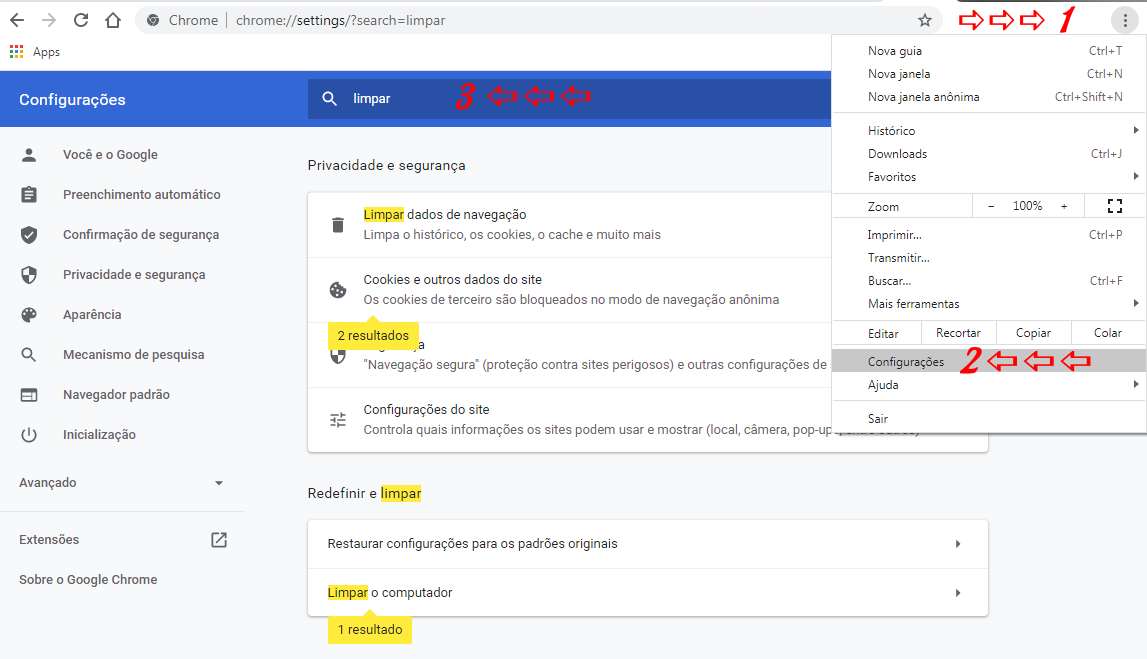Click the power icon for Inicialização
This screenshot has width=1147, height=659.
click(29, 434)
